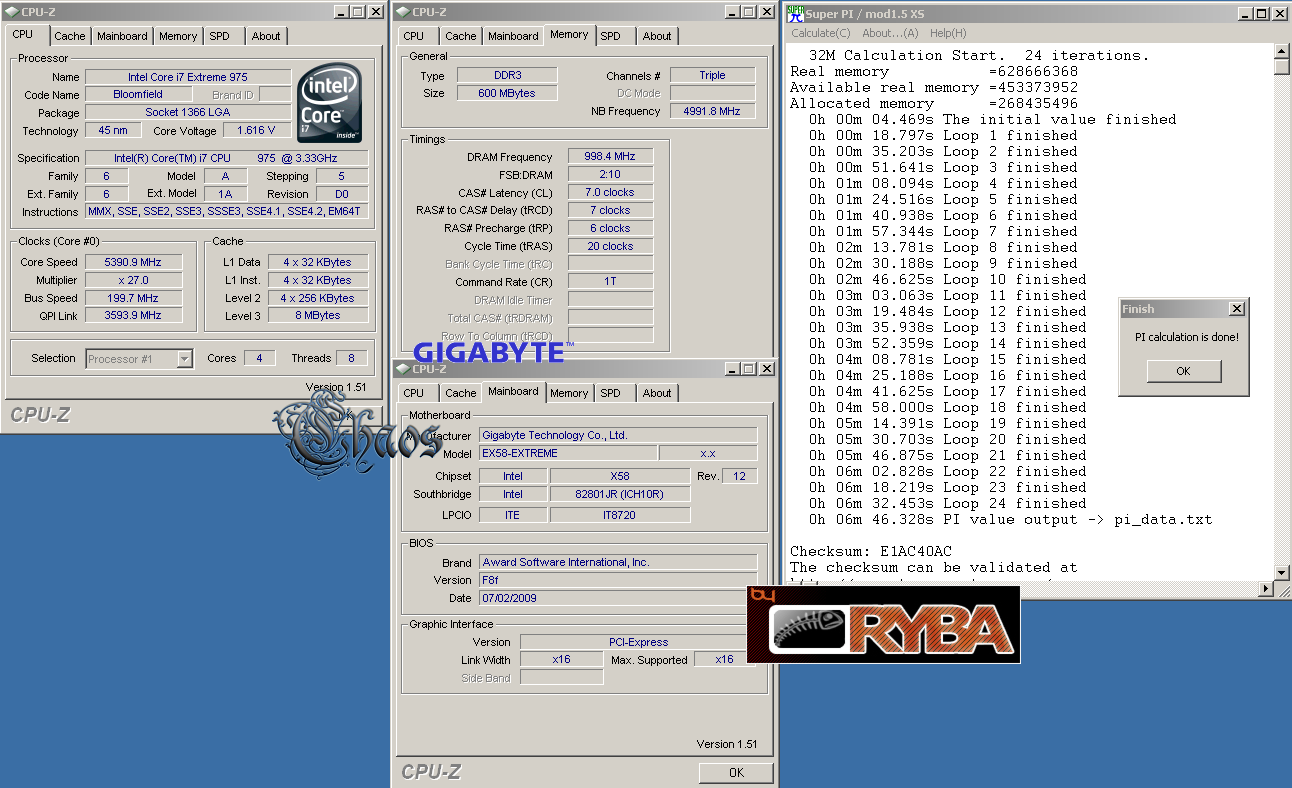Click the LPCIO value 'IT8720'
The height and width of the screenshot is (788, 1292).
[620, 515]
